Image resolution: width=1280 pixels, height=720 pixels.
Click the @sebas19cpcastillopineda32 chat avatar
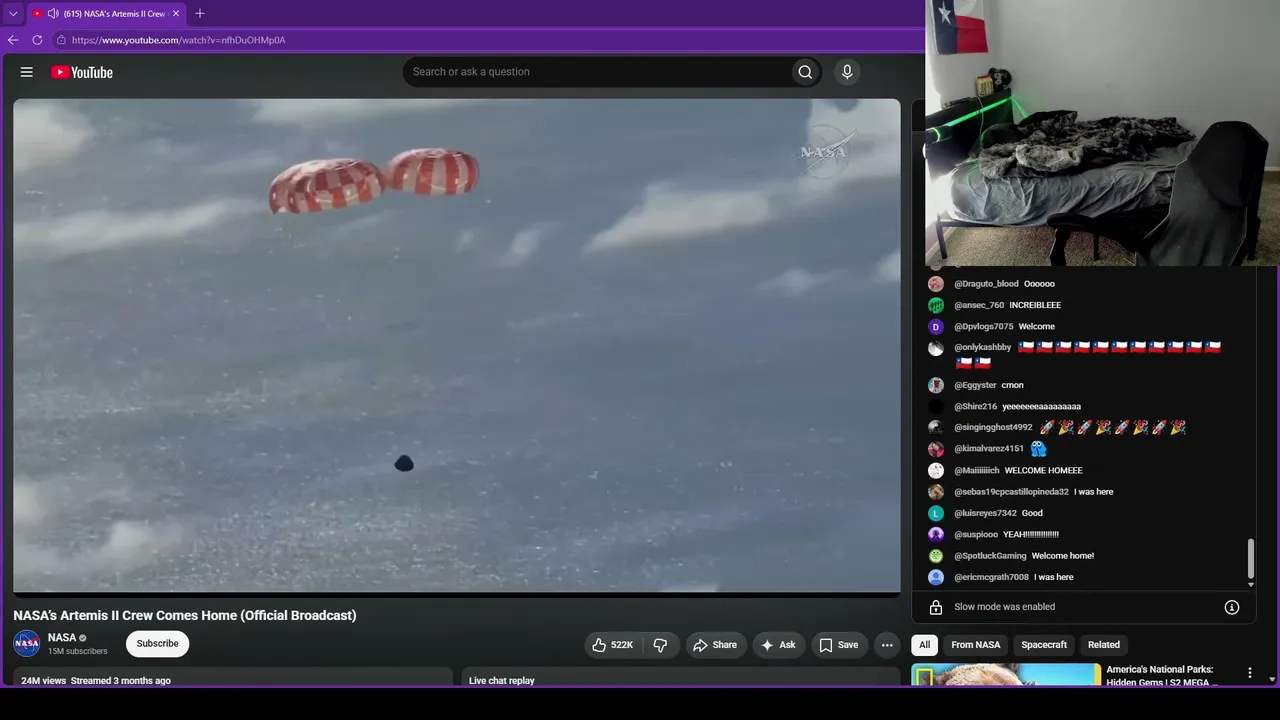(x=936, y=492)
